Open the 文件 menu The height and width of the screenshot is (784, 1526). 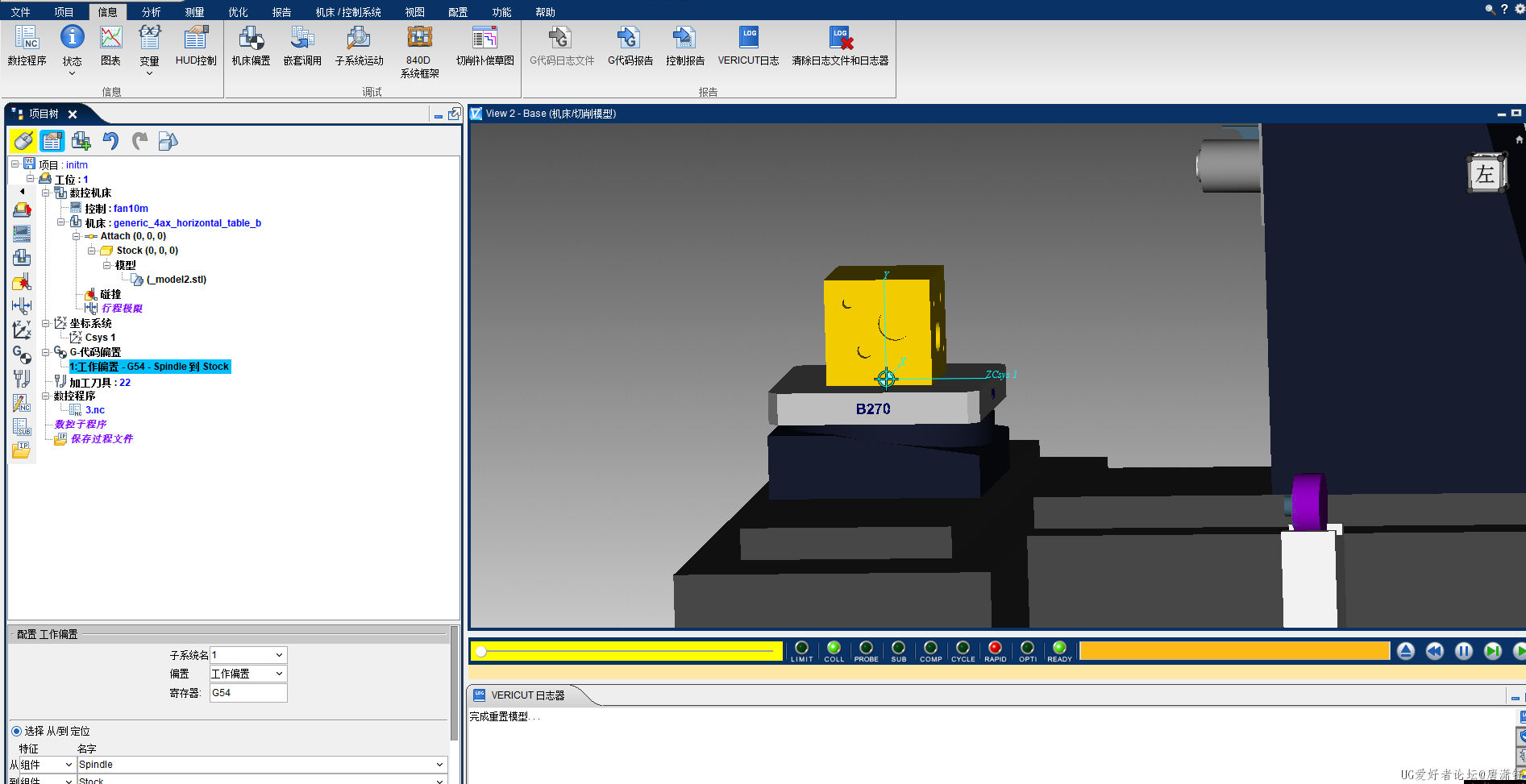coord(20,12)
